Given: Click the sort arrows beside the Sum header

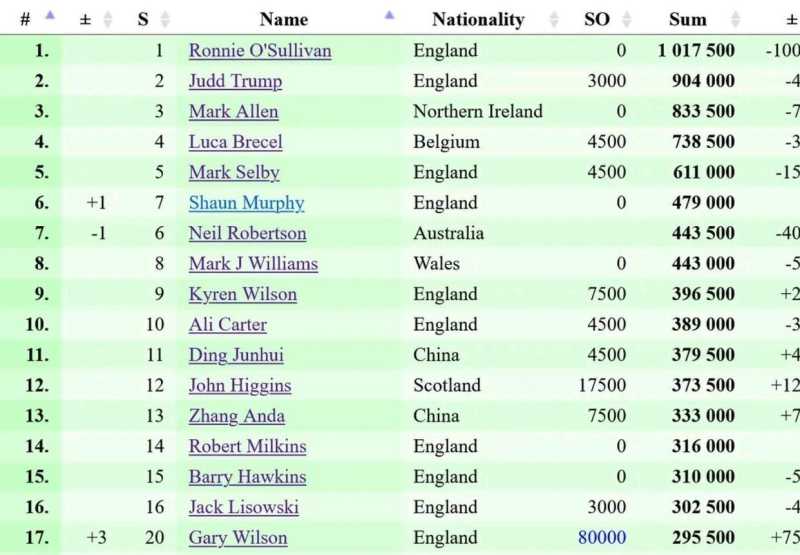Looking at the screenshot, I should click(x=735, y=19).
